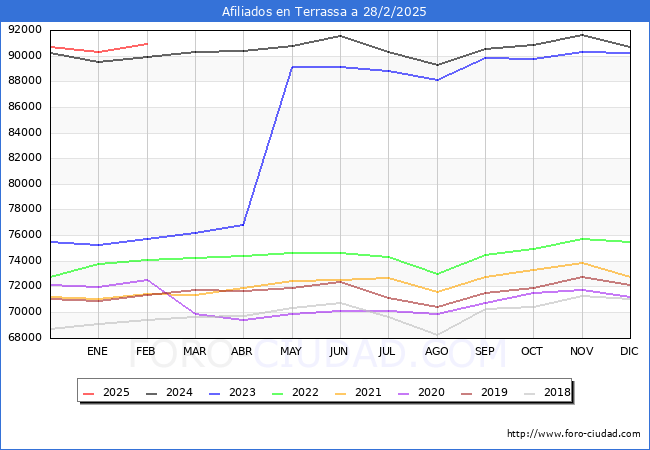Click the 74000 y-axis value

tap(25, 261)
